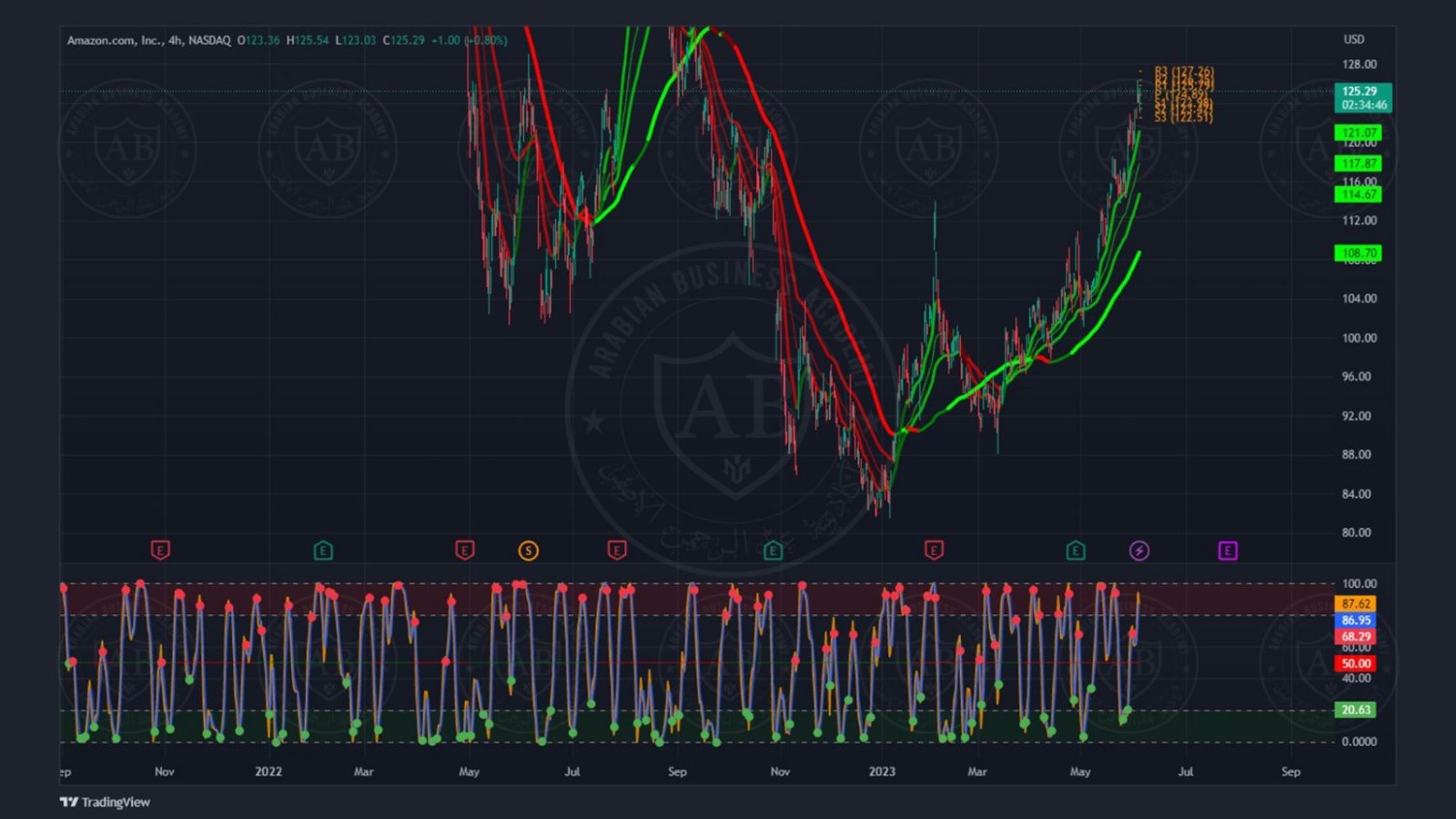
Task: Click the red earnings marker after Jul 2022
Action: 616,550
